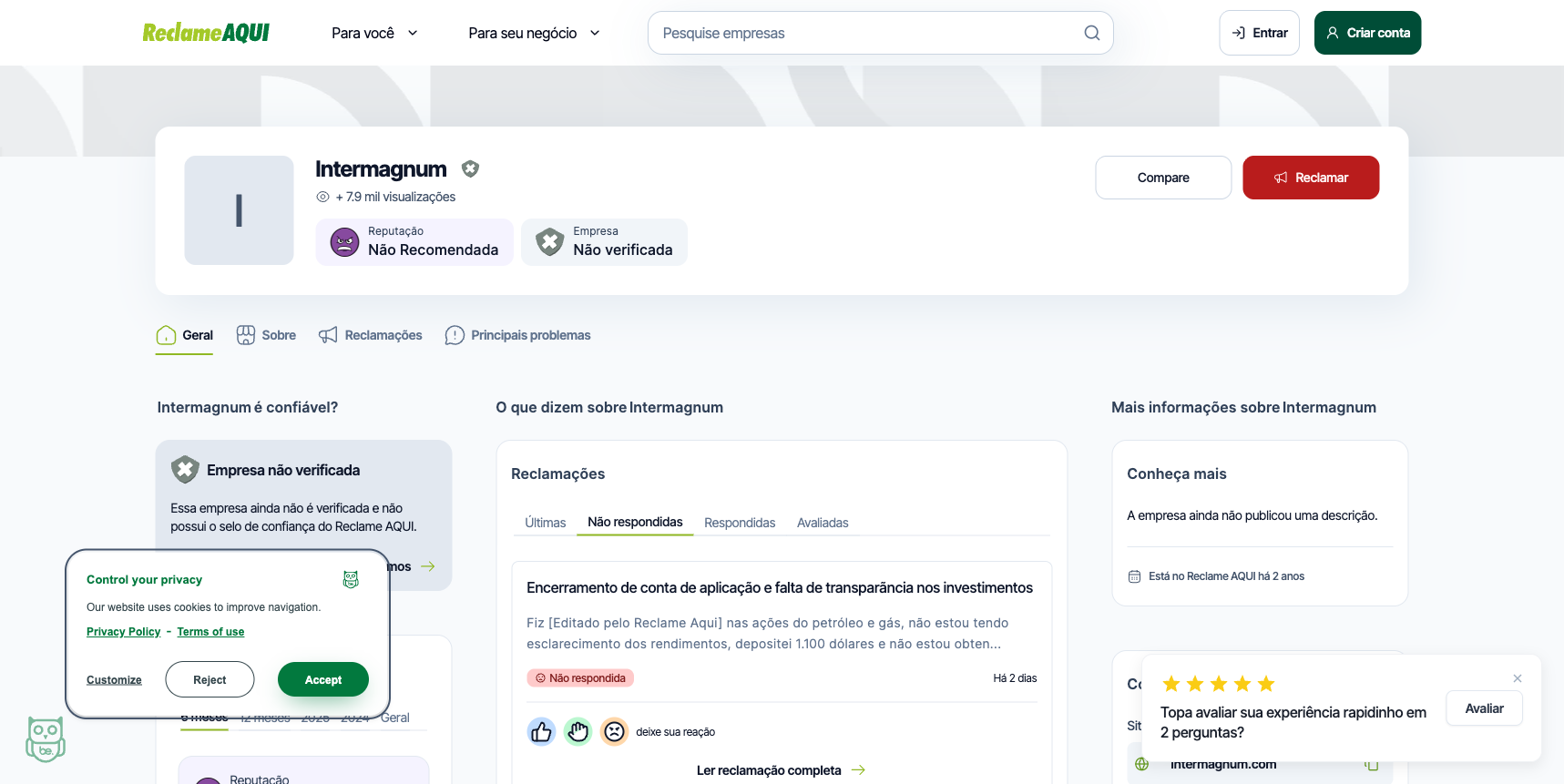The height and width of the screenshot is (784, 1564).
Task: Click the sad face reaction icon
Action: point(614,731)
